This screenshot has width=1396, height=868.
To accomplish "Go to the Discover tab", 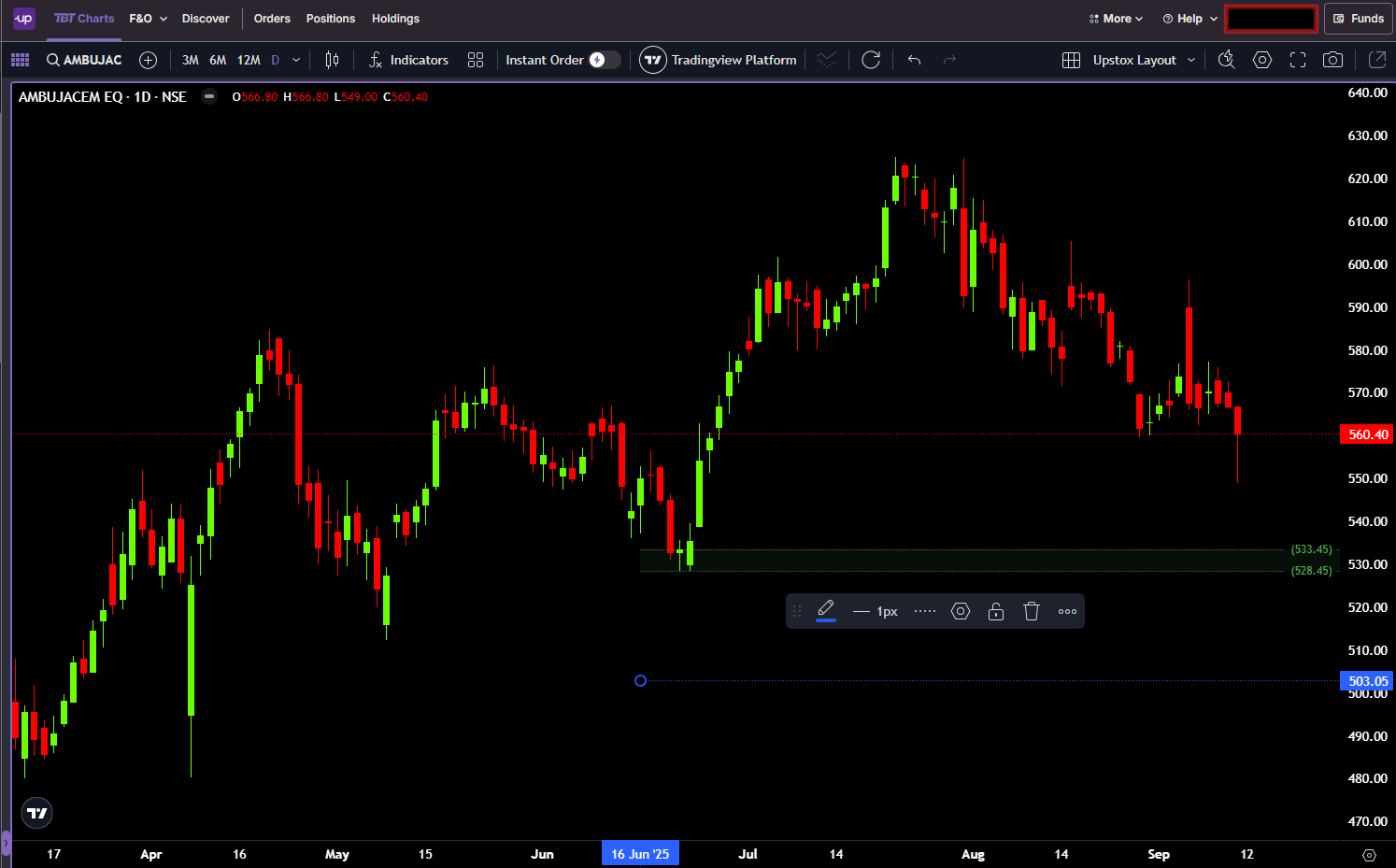I will point(206,19).
